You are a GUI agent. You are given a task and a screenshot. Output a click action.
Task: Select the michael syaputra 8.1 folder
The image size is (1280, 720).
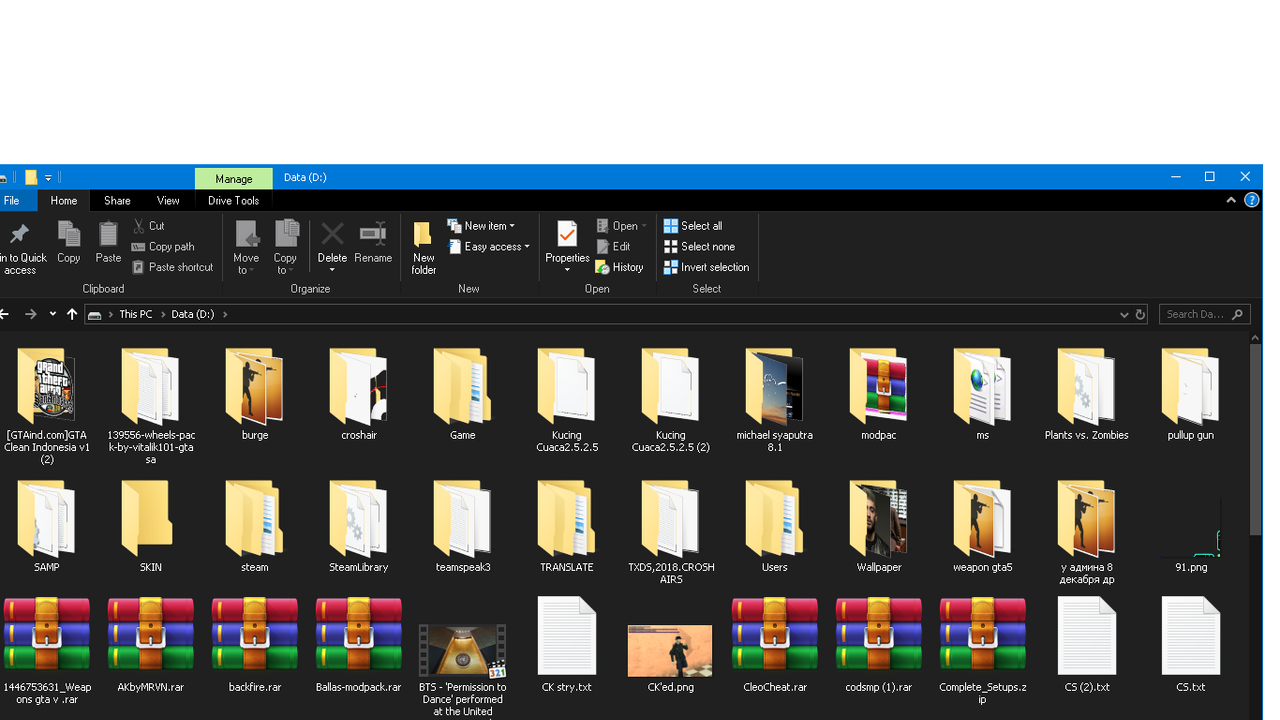775,400
